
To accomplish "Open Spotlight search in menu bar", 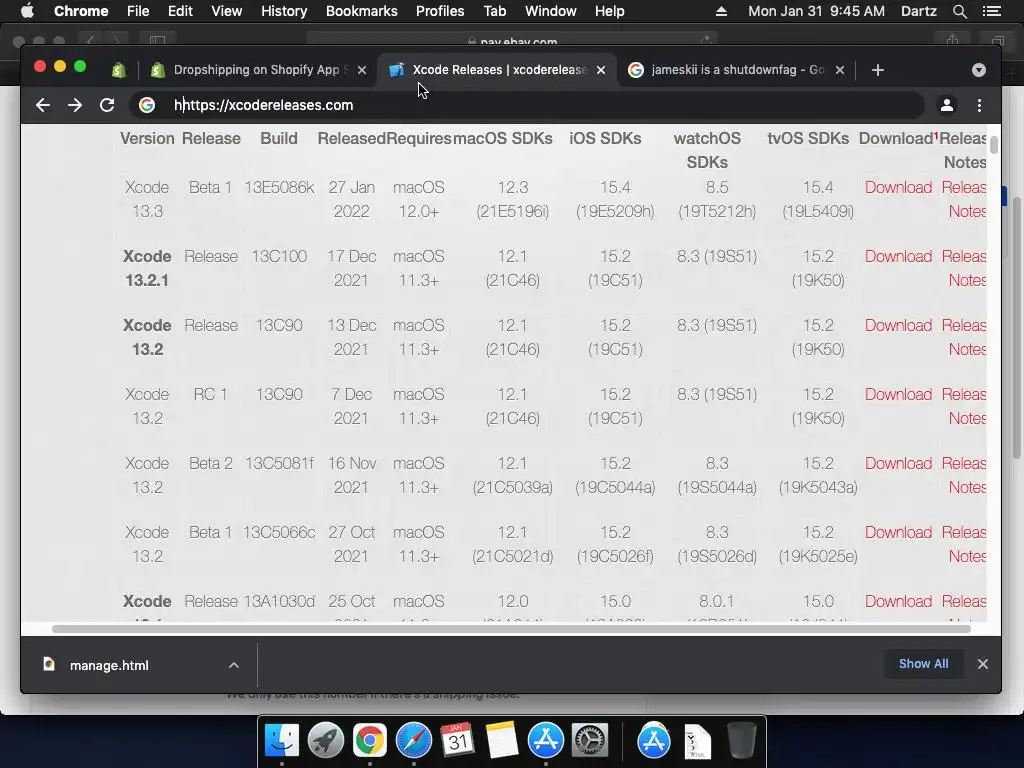I will [x=959, y=11].
